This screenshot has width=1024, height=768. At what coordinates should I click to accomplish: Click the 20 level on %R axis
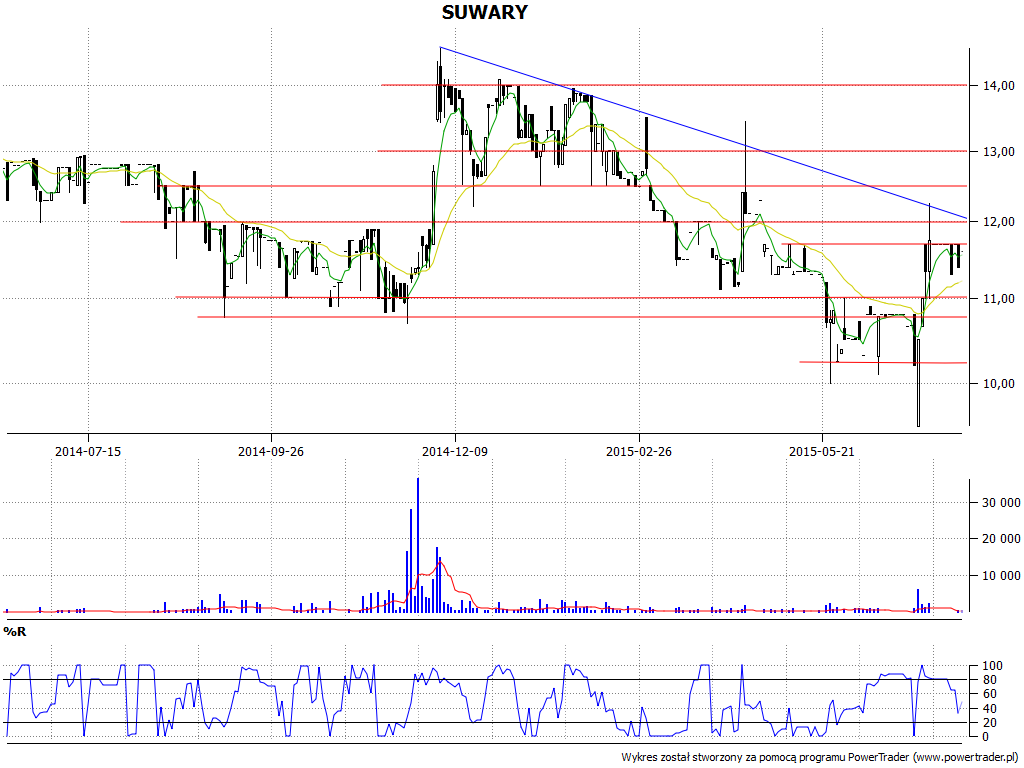(990, 723)
